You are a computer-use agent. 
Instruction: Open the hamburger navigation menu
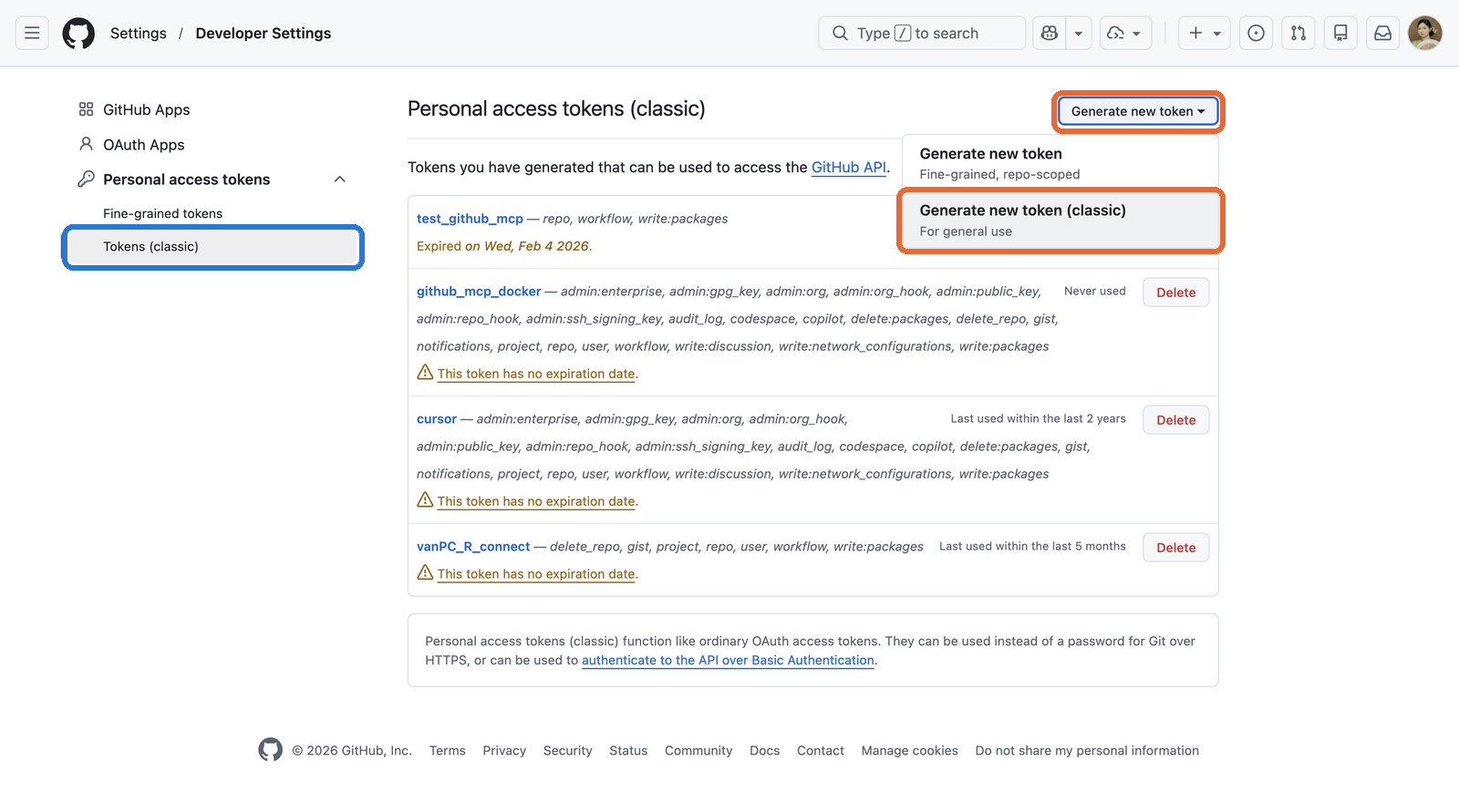click(x=32, y=33)
